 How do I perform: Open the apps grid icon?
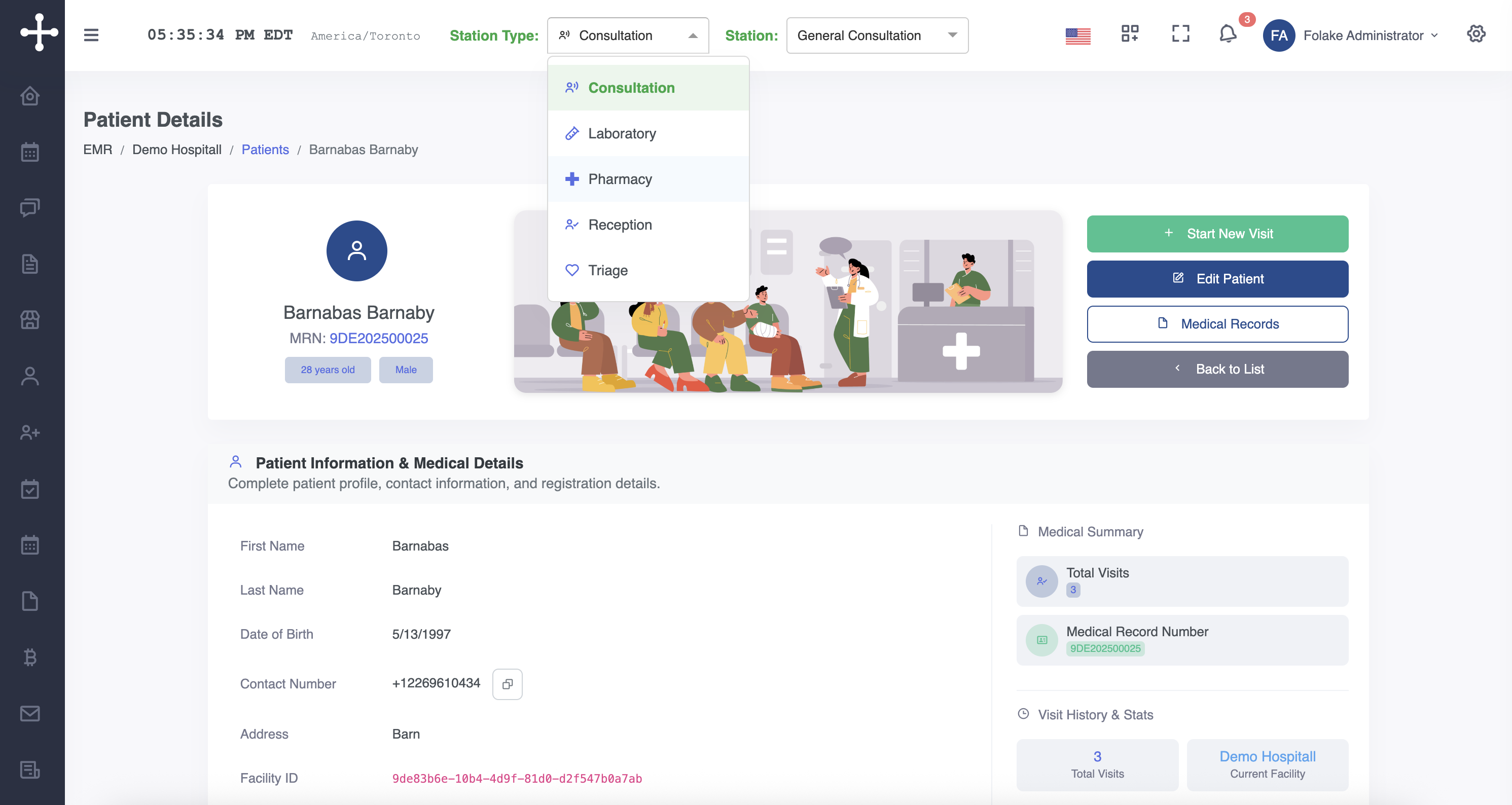[x=1129, y=34]
